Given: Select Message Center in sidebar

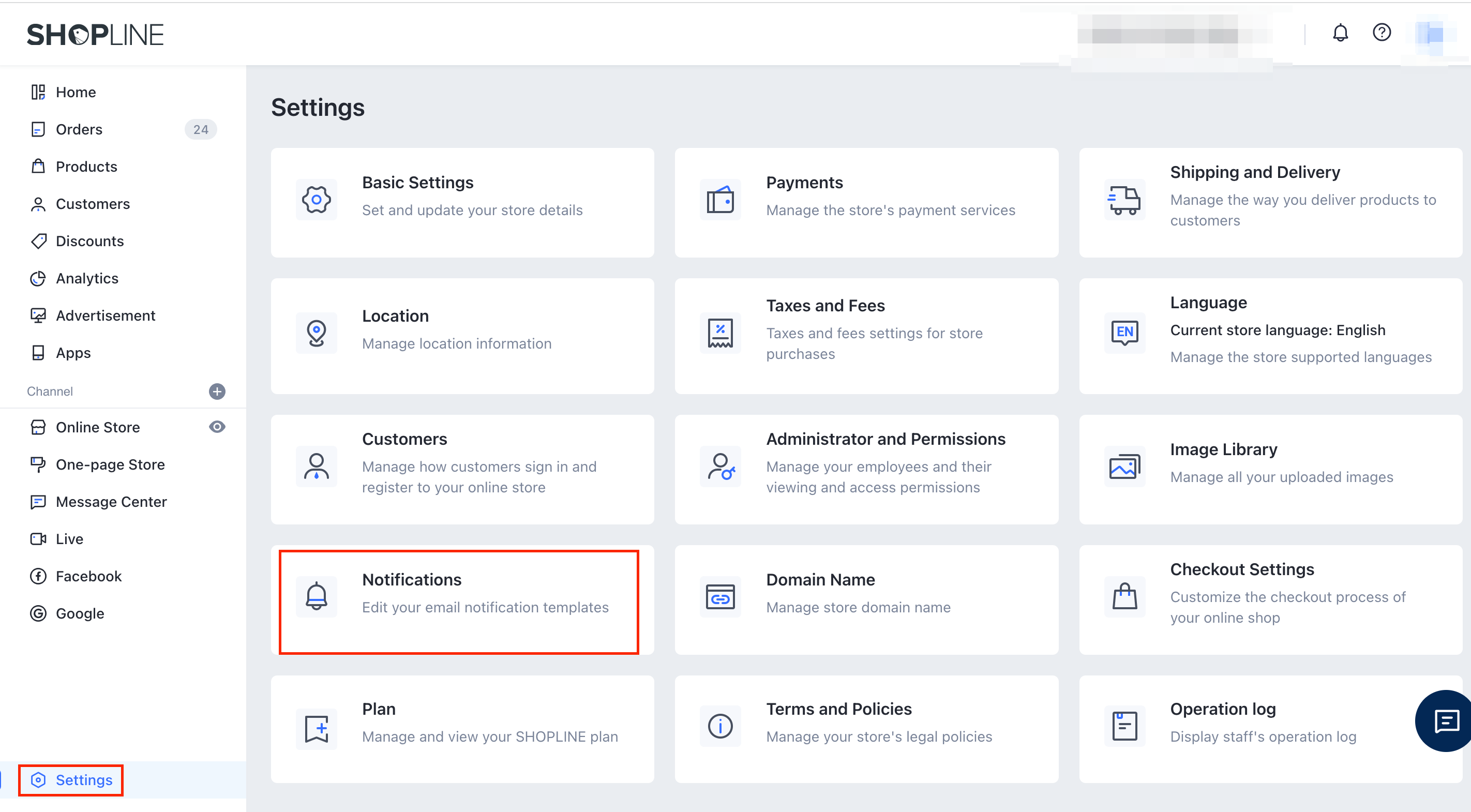Looking at the screenshot, I should click(111, 502).
